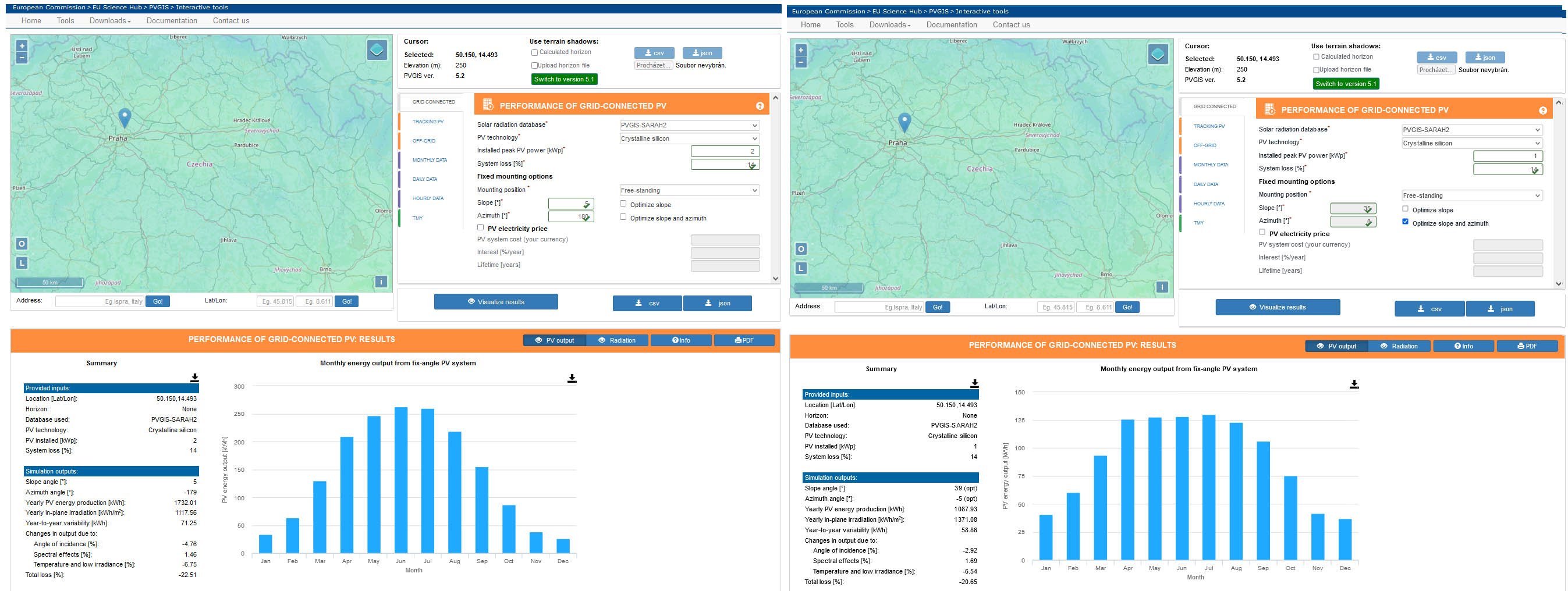
Task: Click the 'L' map button on left map
Action: 22,263
